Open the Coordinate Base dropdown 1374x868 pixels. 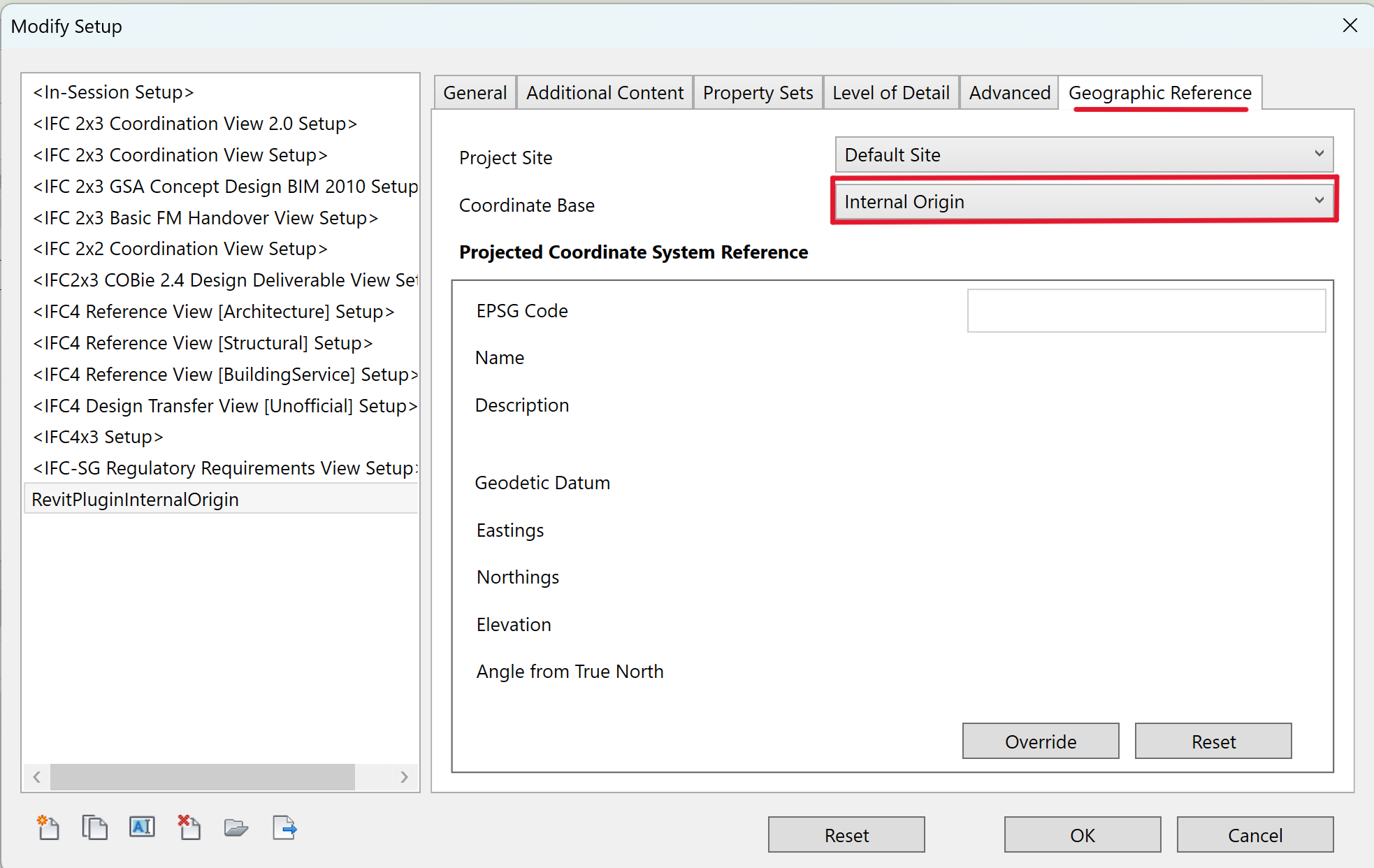(x=1084, y=201)
